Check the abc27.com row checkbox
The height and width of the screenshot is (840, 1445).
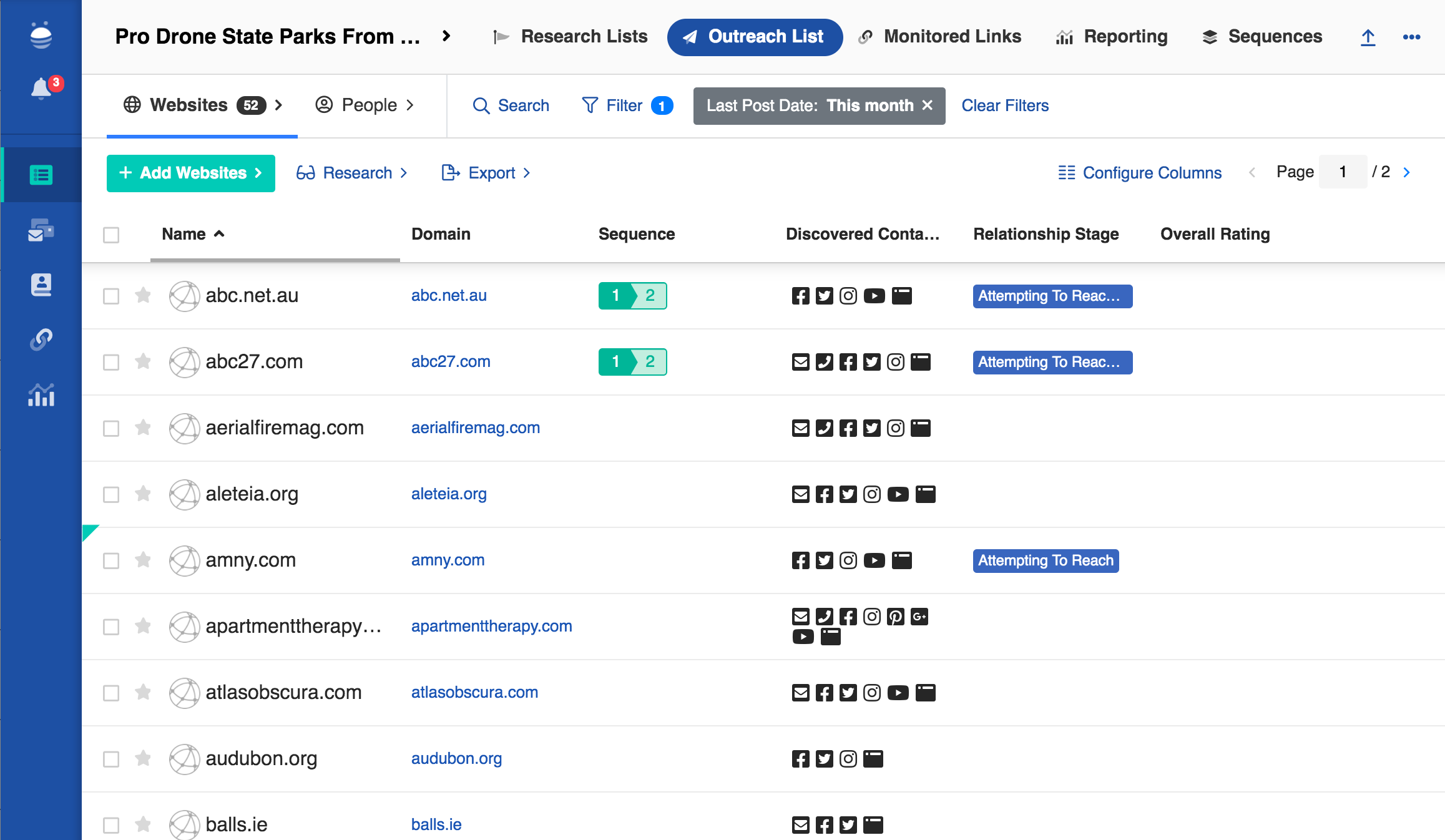[111, 362]
